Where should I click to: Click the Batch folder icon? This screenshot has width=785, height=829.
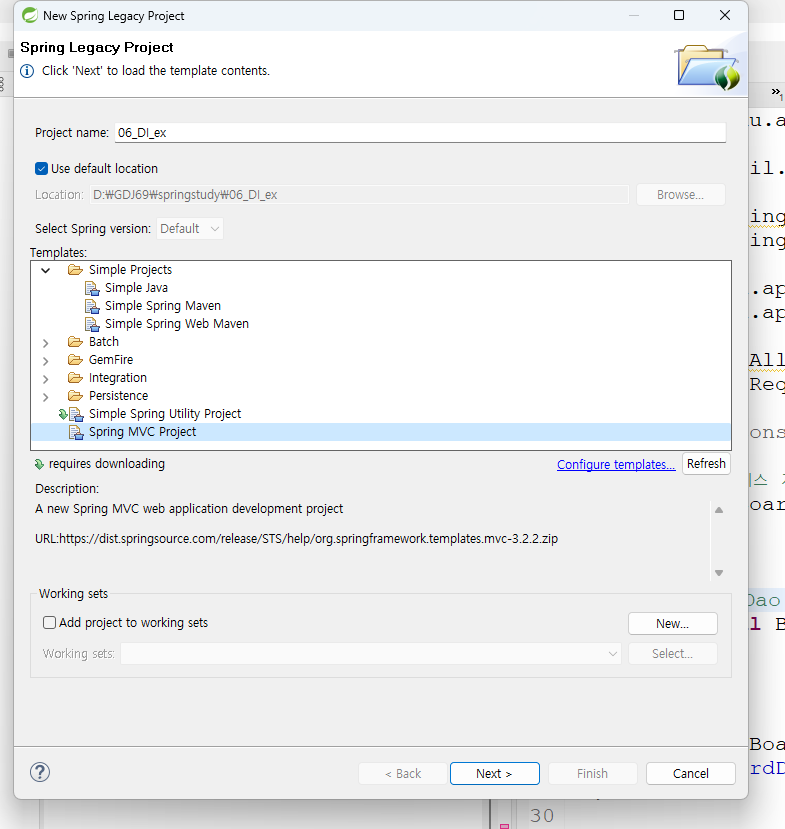tap(76, 342)
